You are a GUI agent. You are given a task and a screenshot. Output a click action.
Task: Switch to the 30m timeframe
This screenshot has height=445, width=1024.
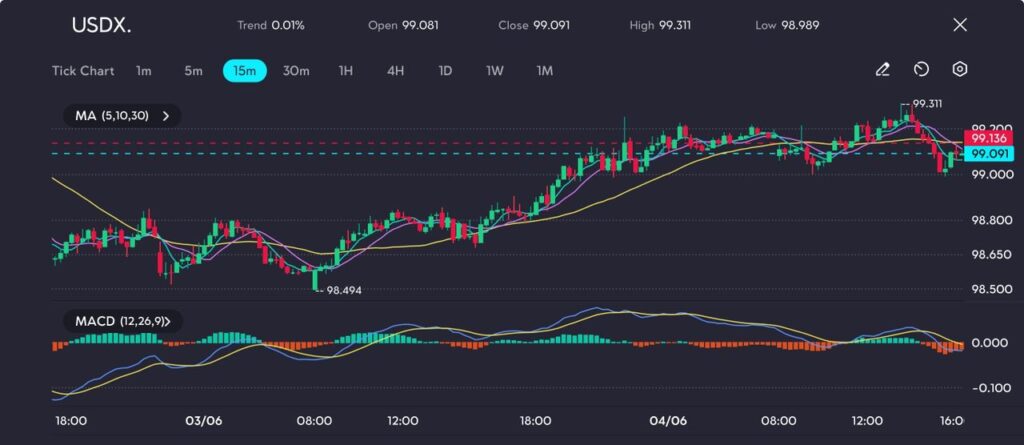click(x=296, y=71)
